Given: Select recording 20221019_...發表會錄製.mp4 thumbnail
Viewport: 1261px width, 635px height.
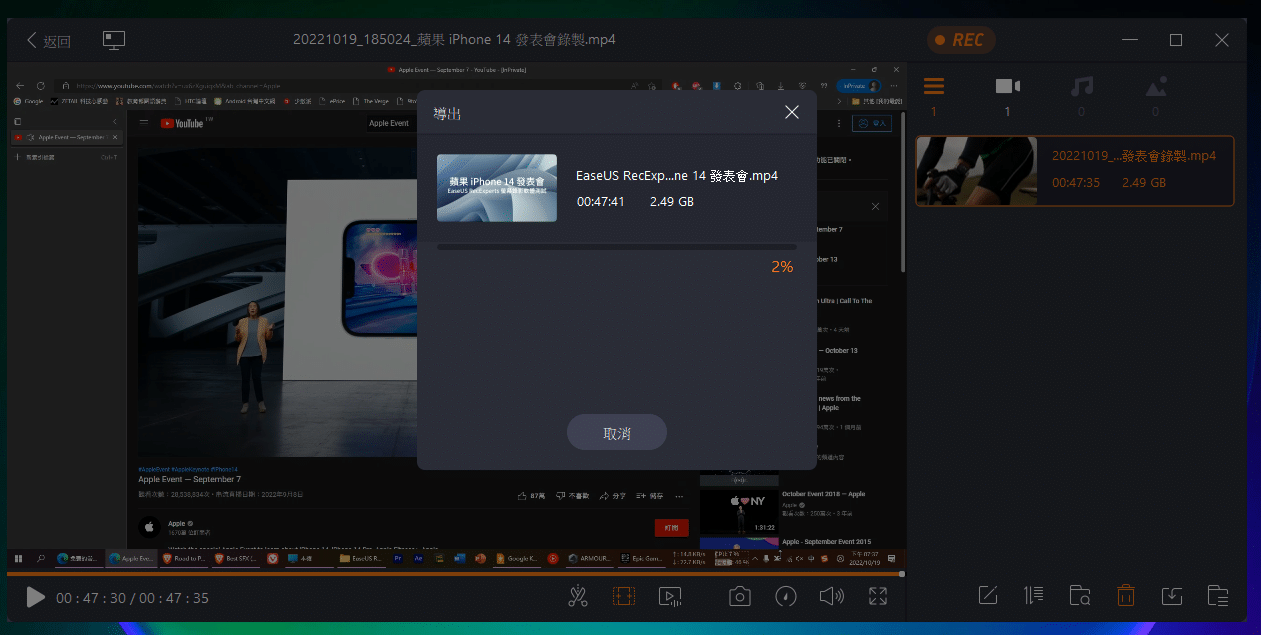Looking at the screenshot, I should [976, 171].
